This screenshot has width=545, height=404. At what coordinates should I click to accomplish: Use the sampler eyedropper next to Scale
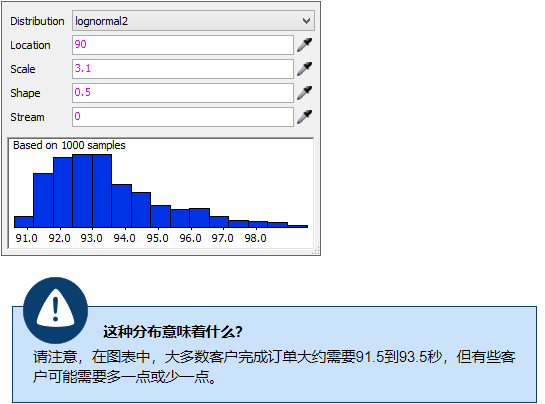point(304,69)
